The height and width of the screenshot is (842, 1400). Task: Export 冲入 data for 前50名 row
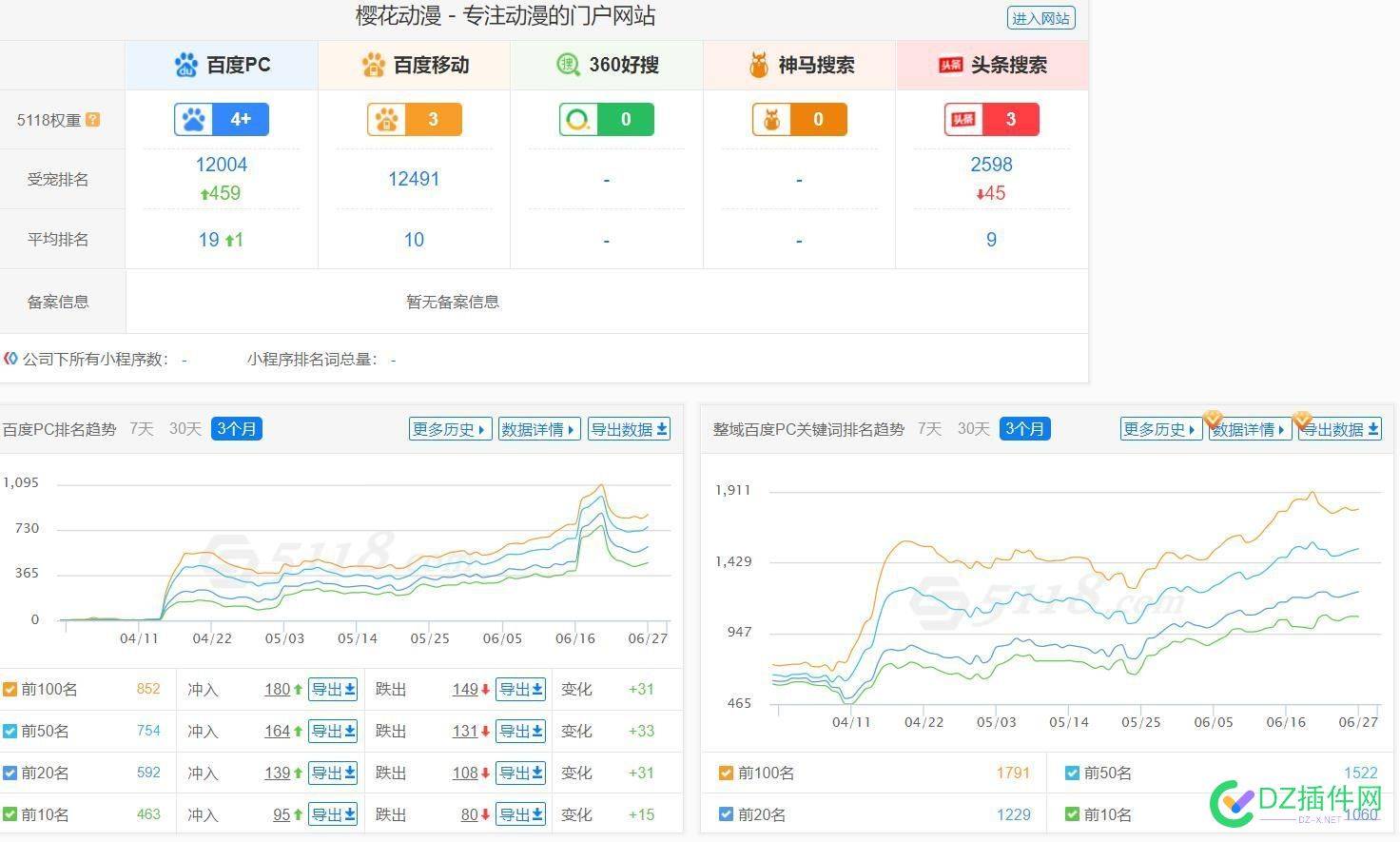(x=333, y=732)
